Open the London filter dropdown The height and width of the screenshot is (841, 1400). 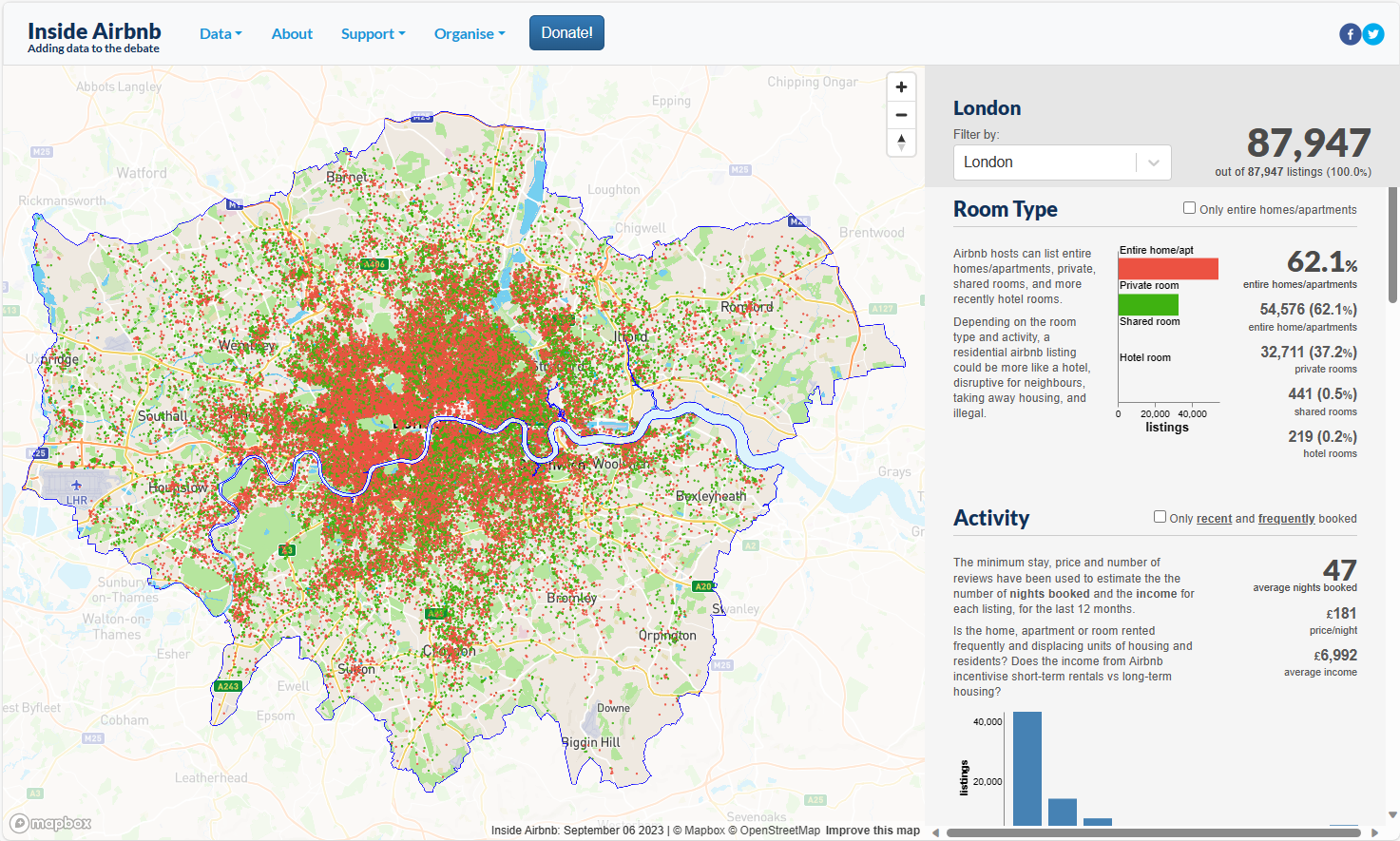pos(1062,162)
